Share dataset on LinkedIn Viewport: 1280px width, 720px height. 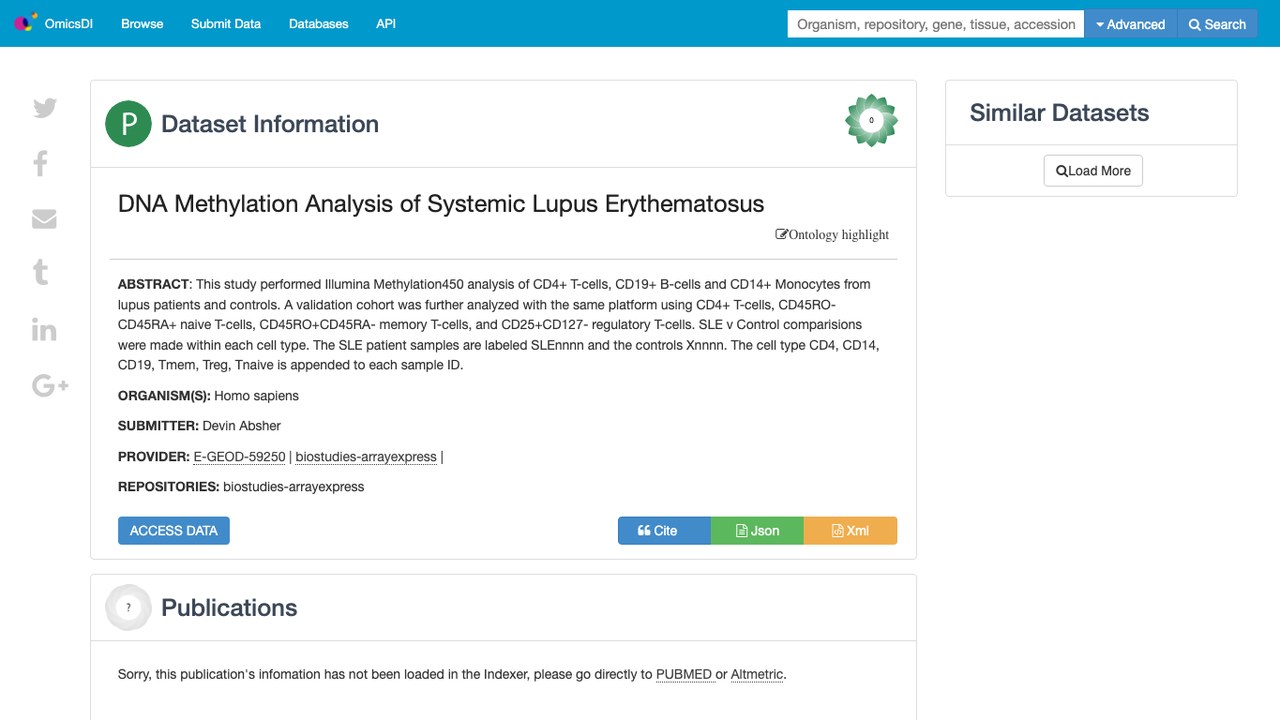(44, 329)
